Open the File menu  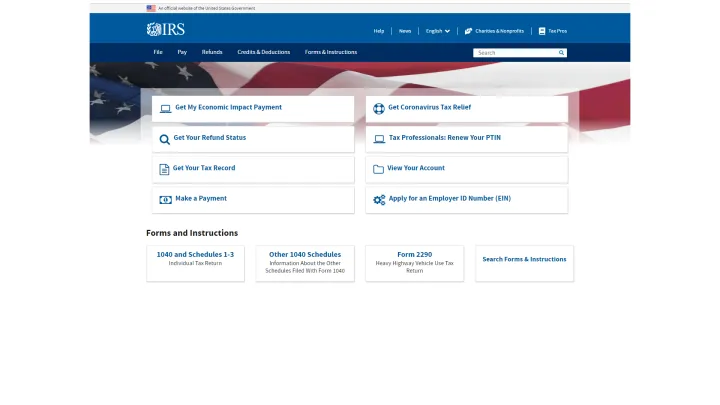pyautogui.click(x=158, y=52)
